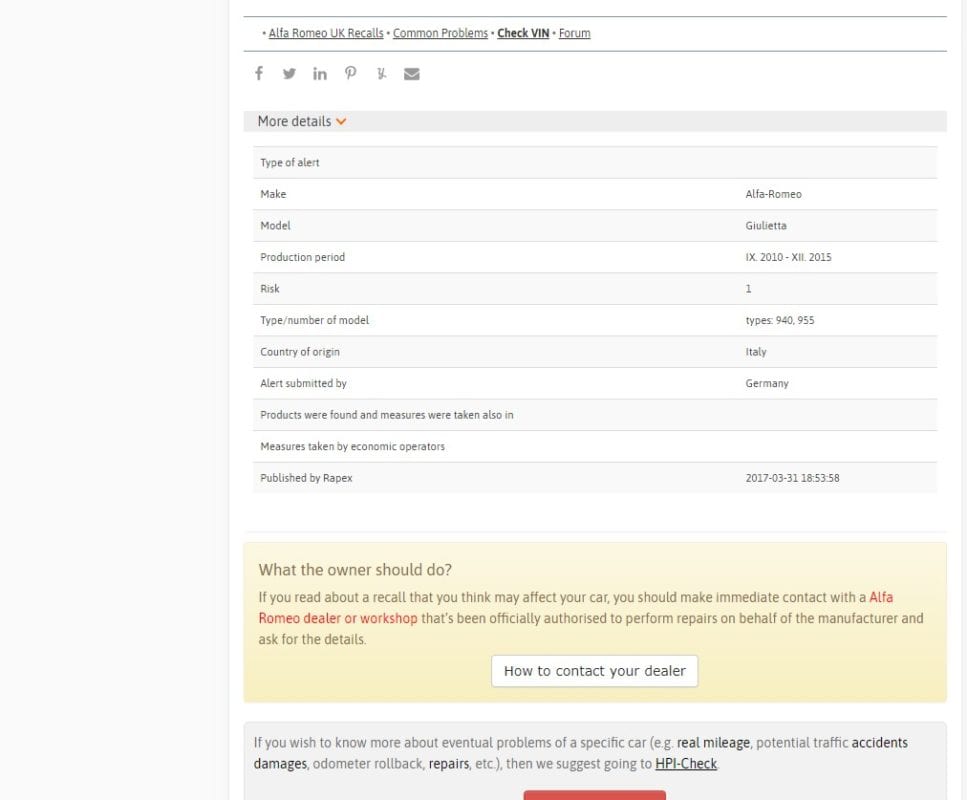Open Alfa Romeo UK Recalls link
The width and height of the screenshot is (967, 800).
[326, 33]
